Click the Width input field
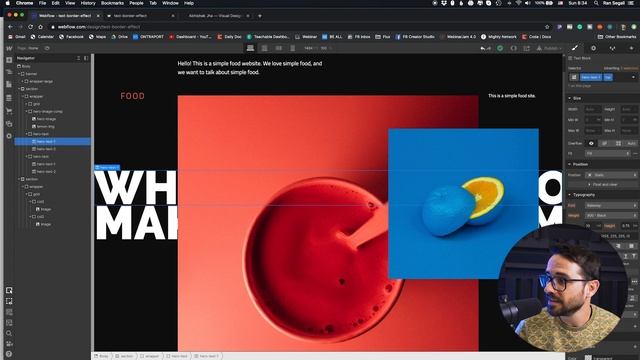The height and width of the screenshot is (360, 640). pyautogui.click(x=593, y=109)
